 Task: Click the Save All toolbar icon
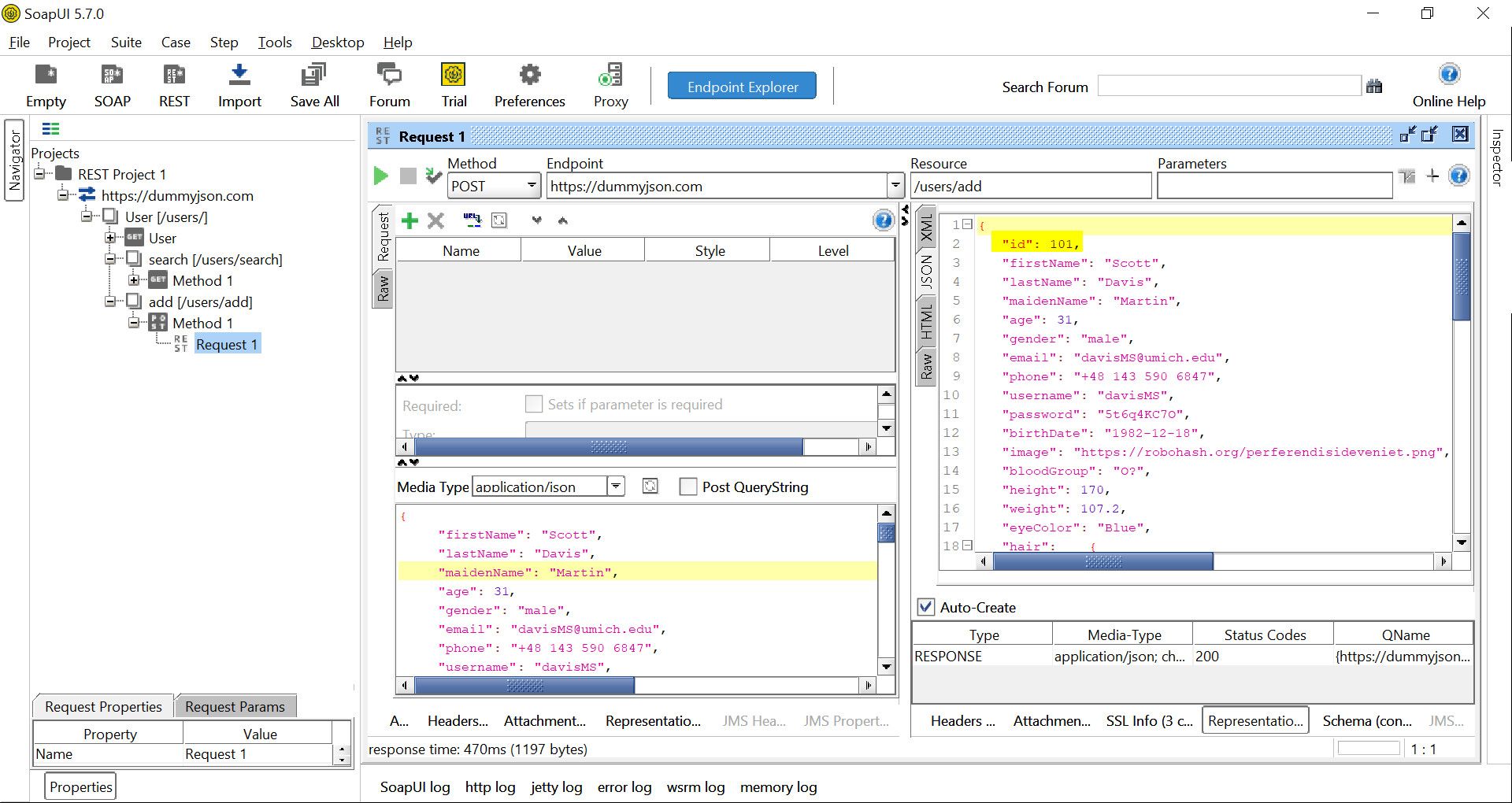(x=314, y=76)
